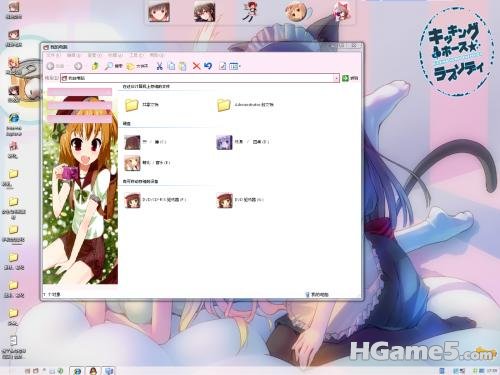Screen dimensions: 500x375
Task: Open the Edit menu
Action: [74, 55]
